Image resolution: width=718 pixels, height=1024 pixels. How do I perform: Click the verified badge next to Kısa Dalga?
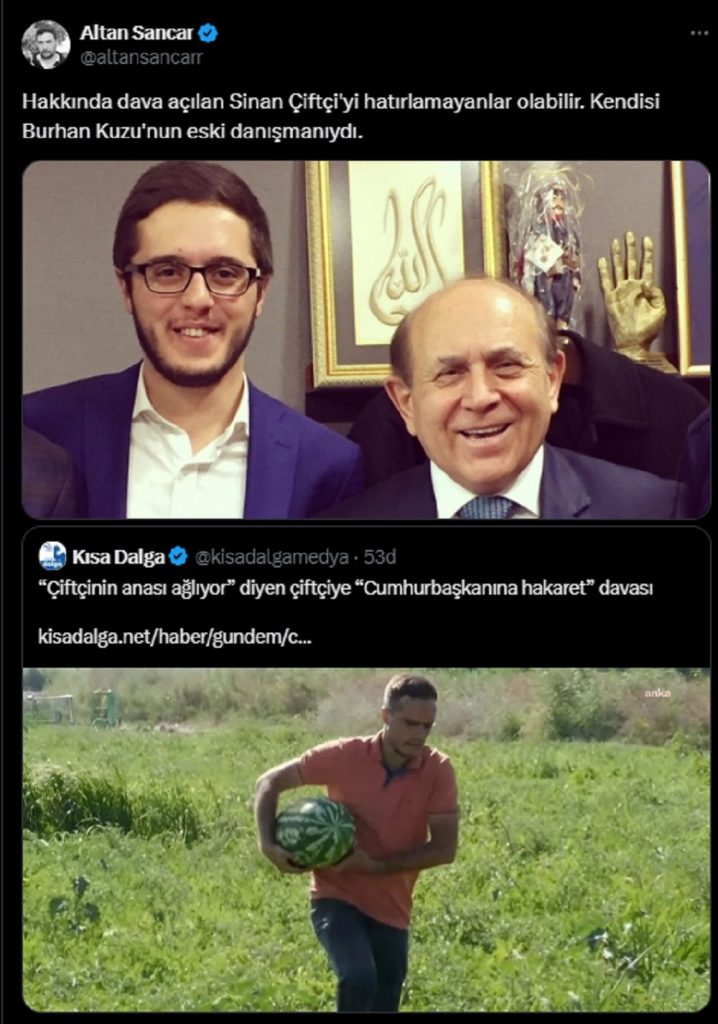pyautogui.click(x=178, y=557)
